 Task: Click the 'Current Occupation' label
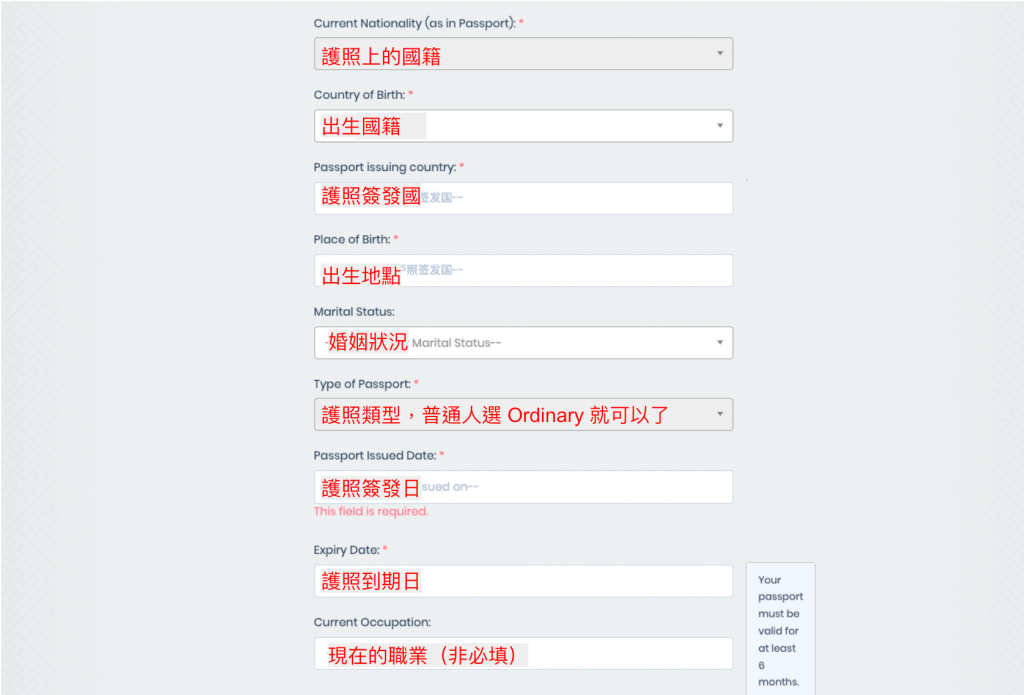tap(371, 622)
